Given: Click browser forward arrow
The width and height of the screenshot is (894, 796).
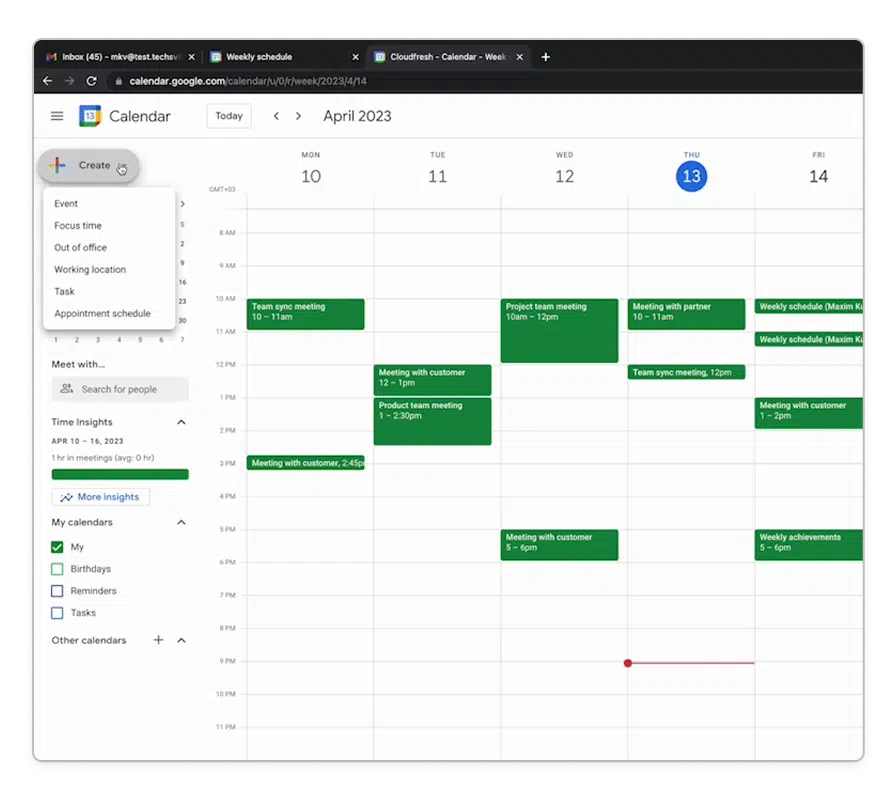Looking at the screenshot, I should coord(70,81).
